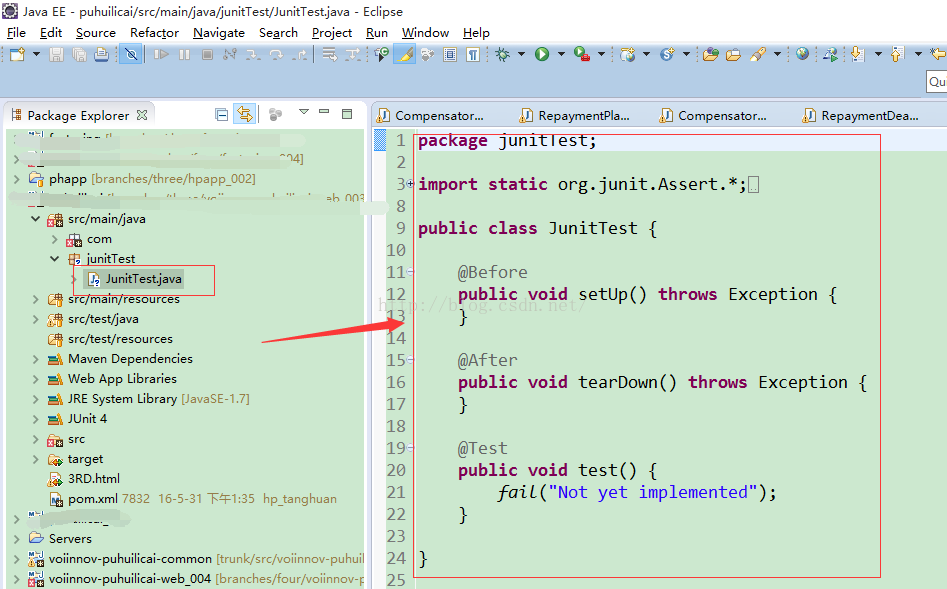This screenshot has height=589, width=947.
Task: Click the Drop to Frame icon
Action: 329,54
